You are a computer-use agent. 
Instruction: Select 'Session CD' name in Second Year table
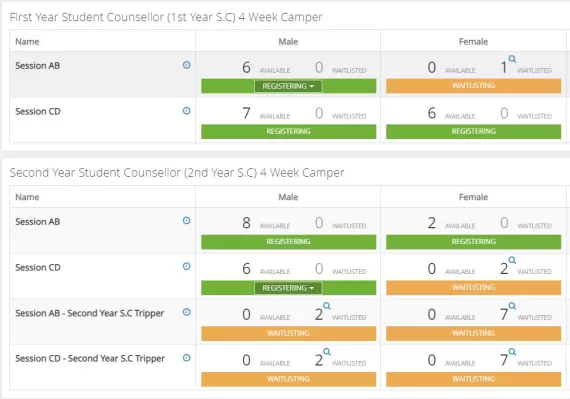(38, 267)
